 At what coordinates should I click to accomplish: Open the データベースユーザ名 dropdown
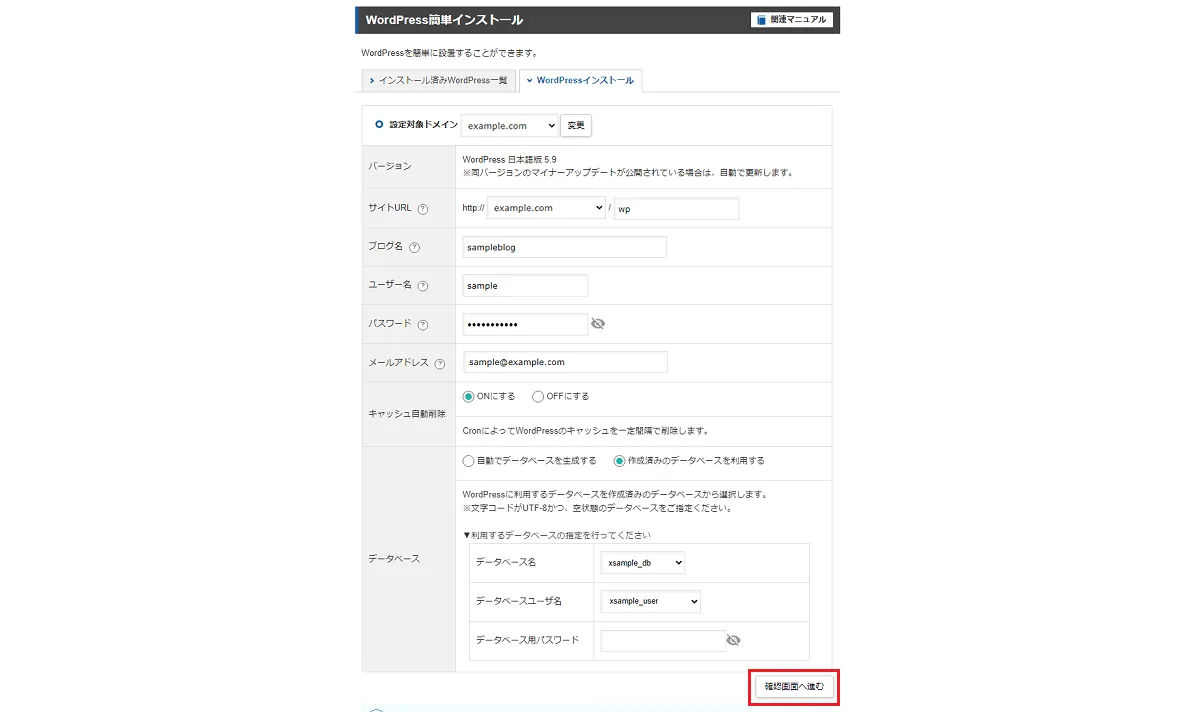(x=650, y=601)
